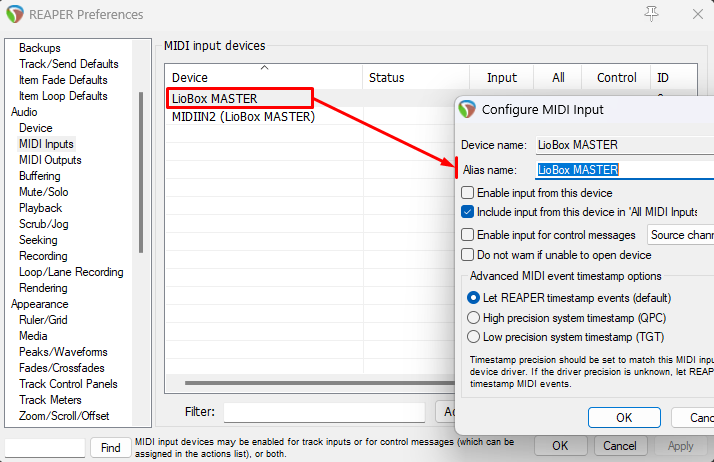Enable input from this device checkbox
Image resolution: width=714 pixels, height=462 pixels.
pyautogui.click(x=467, y=193)
